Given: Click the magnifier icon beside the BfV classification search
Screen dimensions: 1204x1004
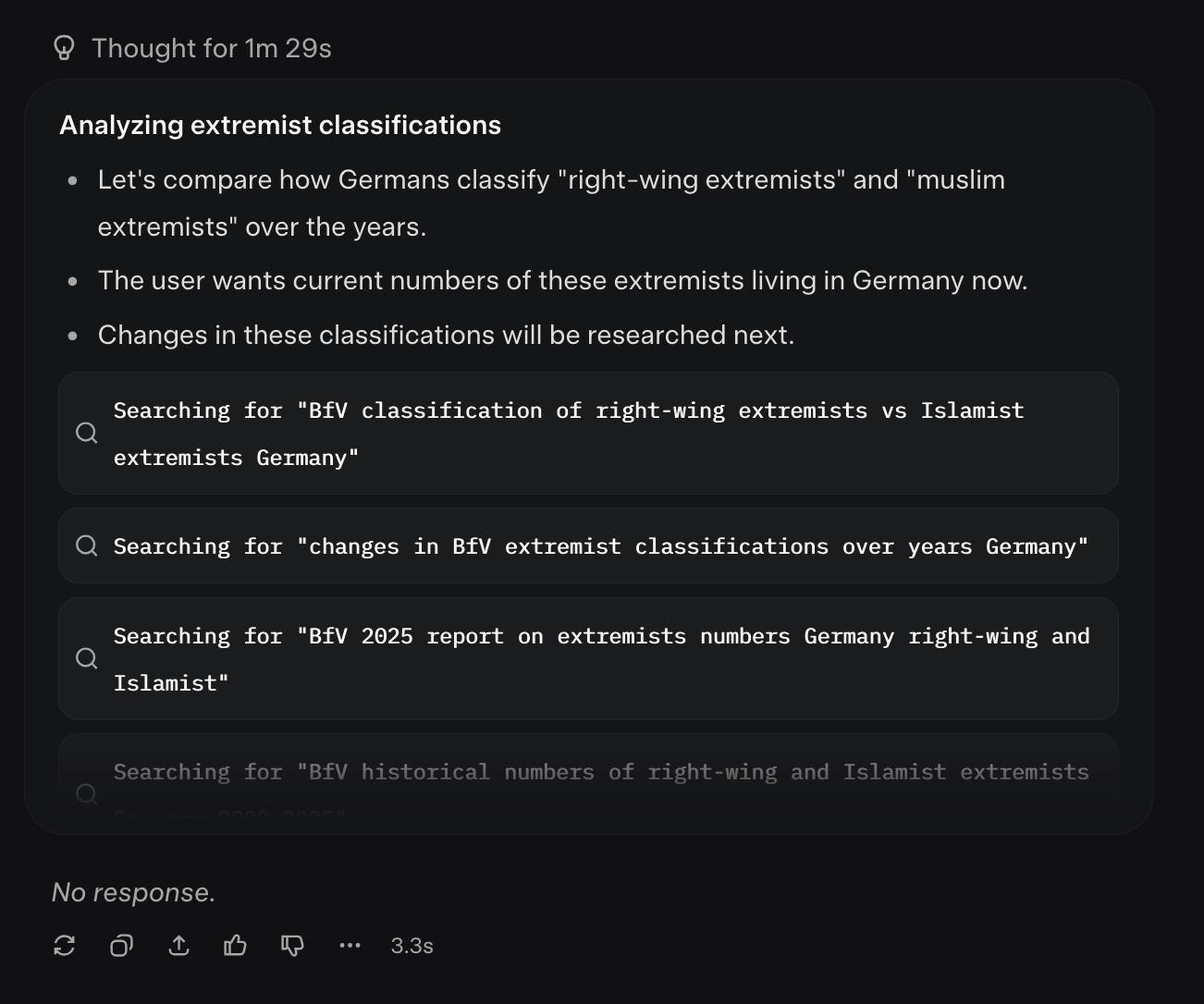Looking at the screenshot, I should pos(86,433).
